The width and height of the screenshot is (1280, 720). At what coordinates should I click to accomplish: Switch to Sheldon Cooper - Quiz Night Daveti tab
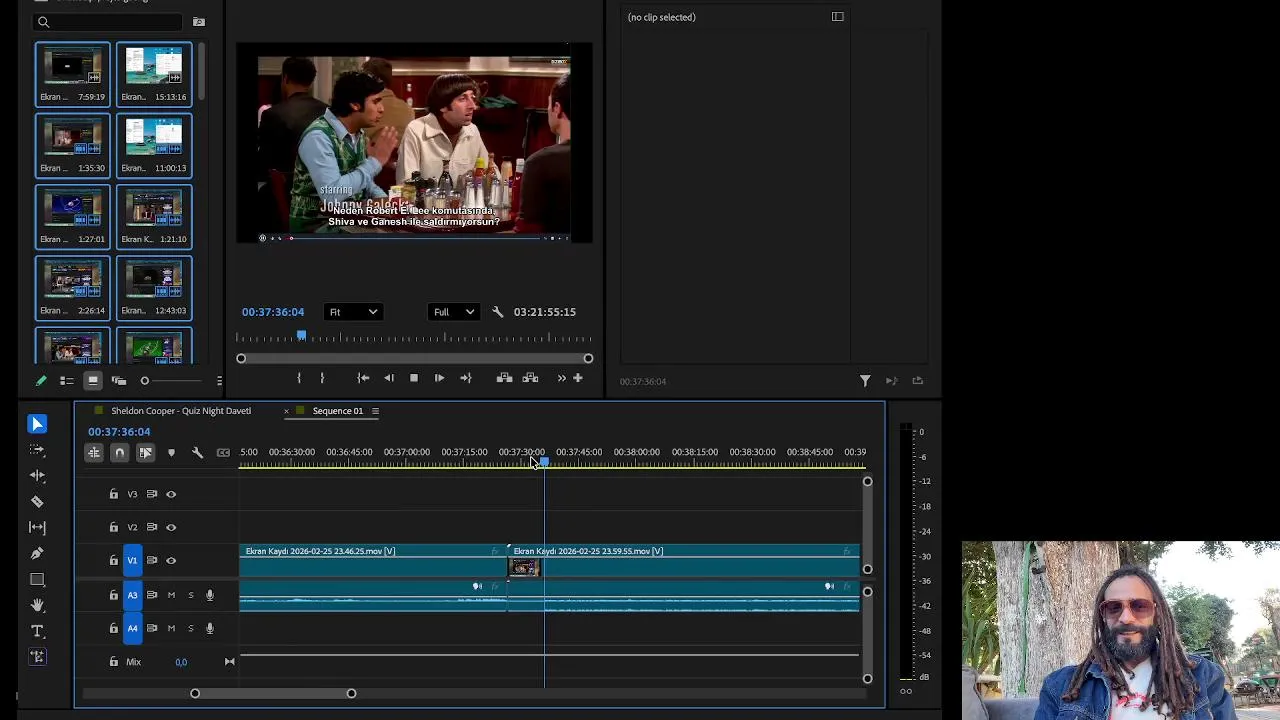point(181,411)
